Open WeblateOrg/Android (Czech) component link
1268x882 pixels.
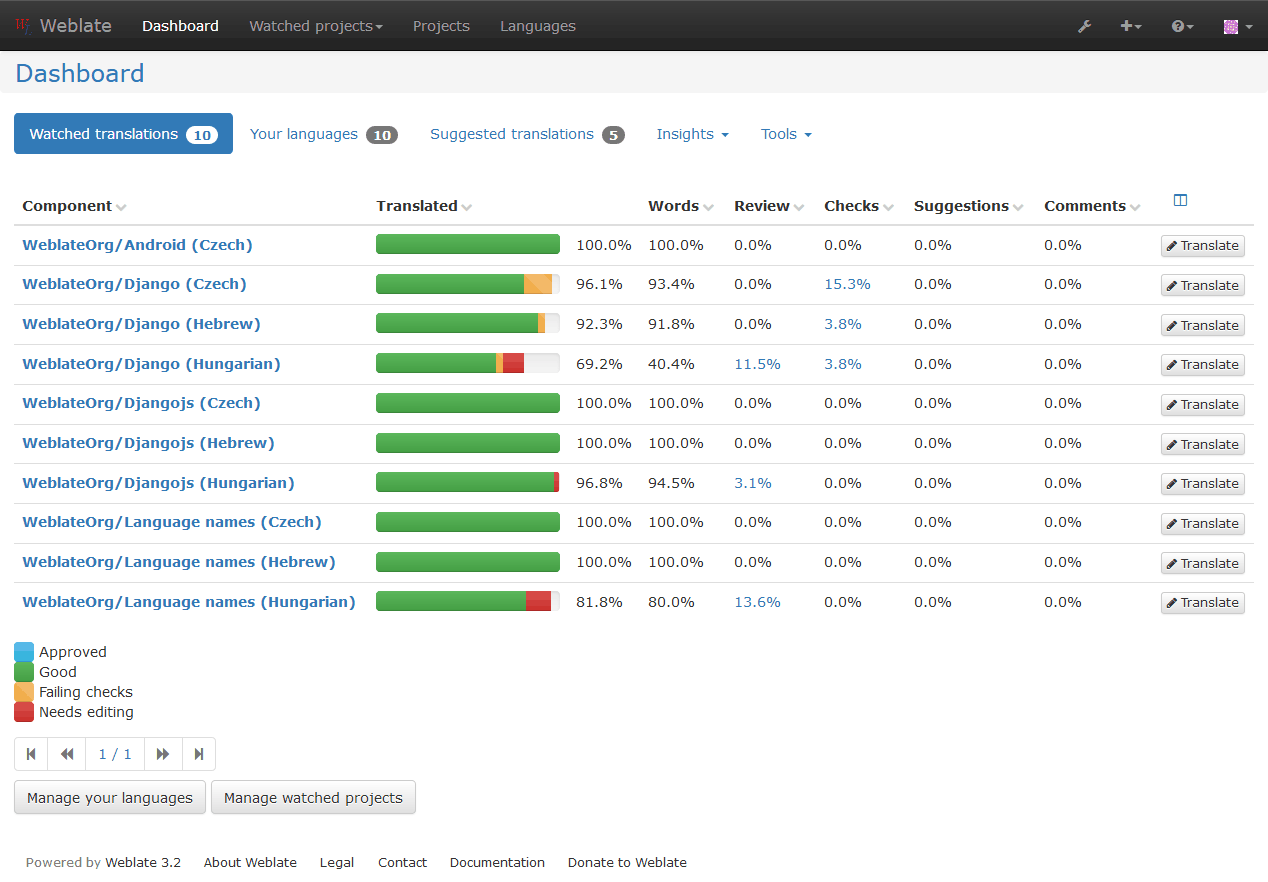137,245
